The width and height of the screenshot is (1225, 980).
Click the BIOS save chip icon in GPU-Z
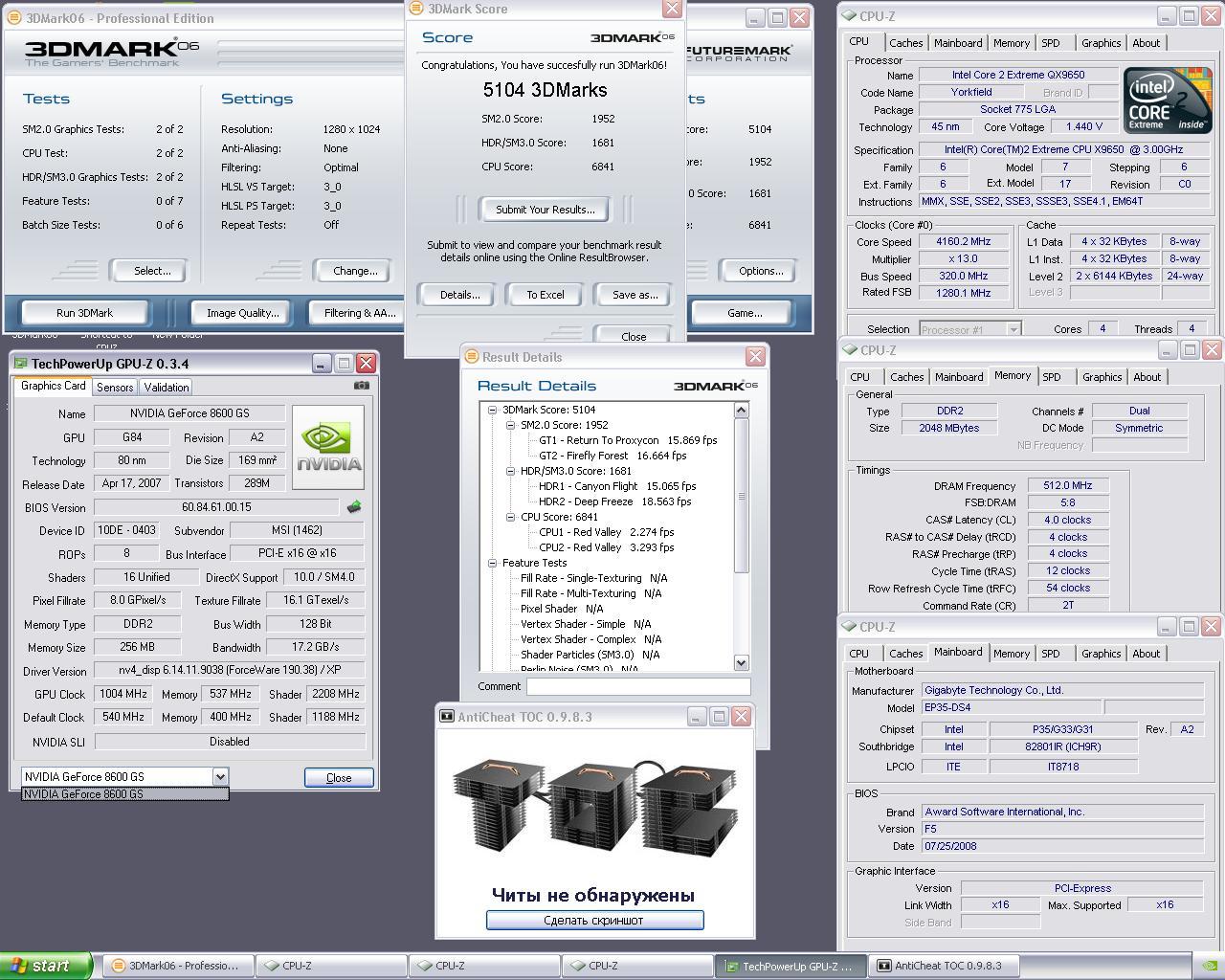(x=354, y=507)
